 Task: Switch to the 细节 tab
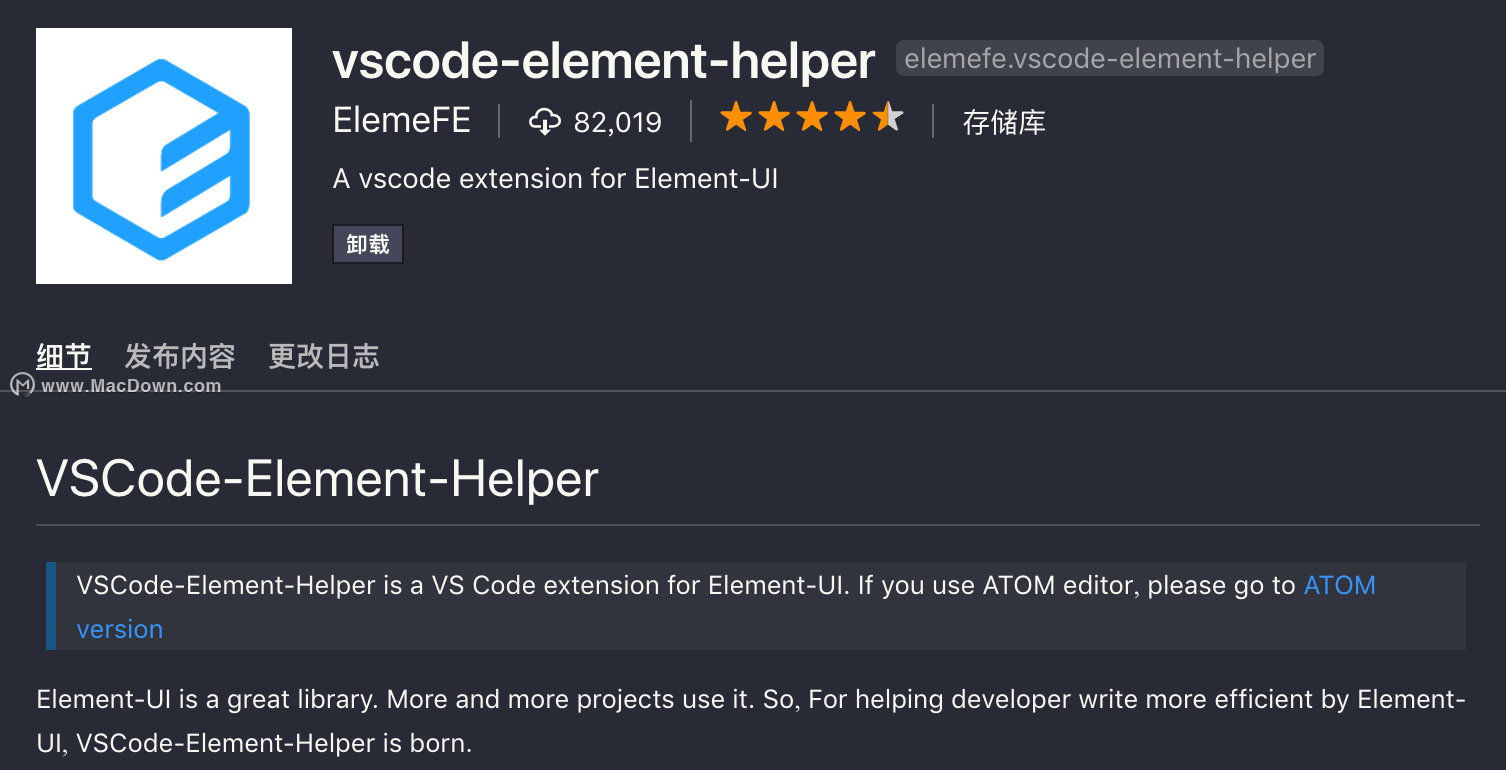(64, 356)
